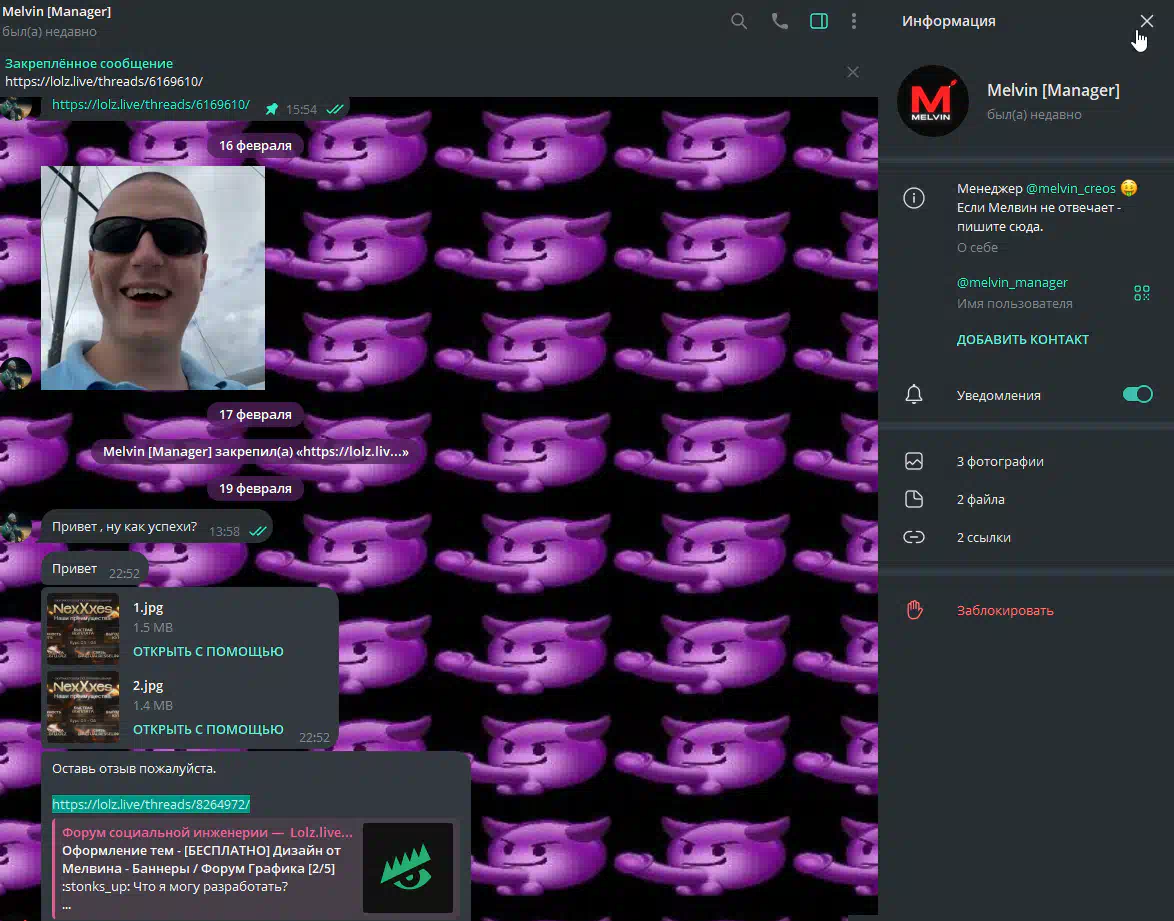Click message Привет , ну как успехи?
This screenshot has height=921, width=1174.
124,526
